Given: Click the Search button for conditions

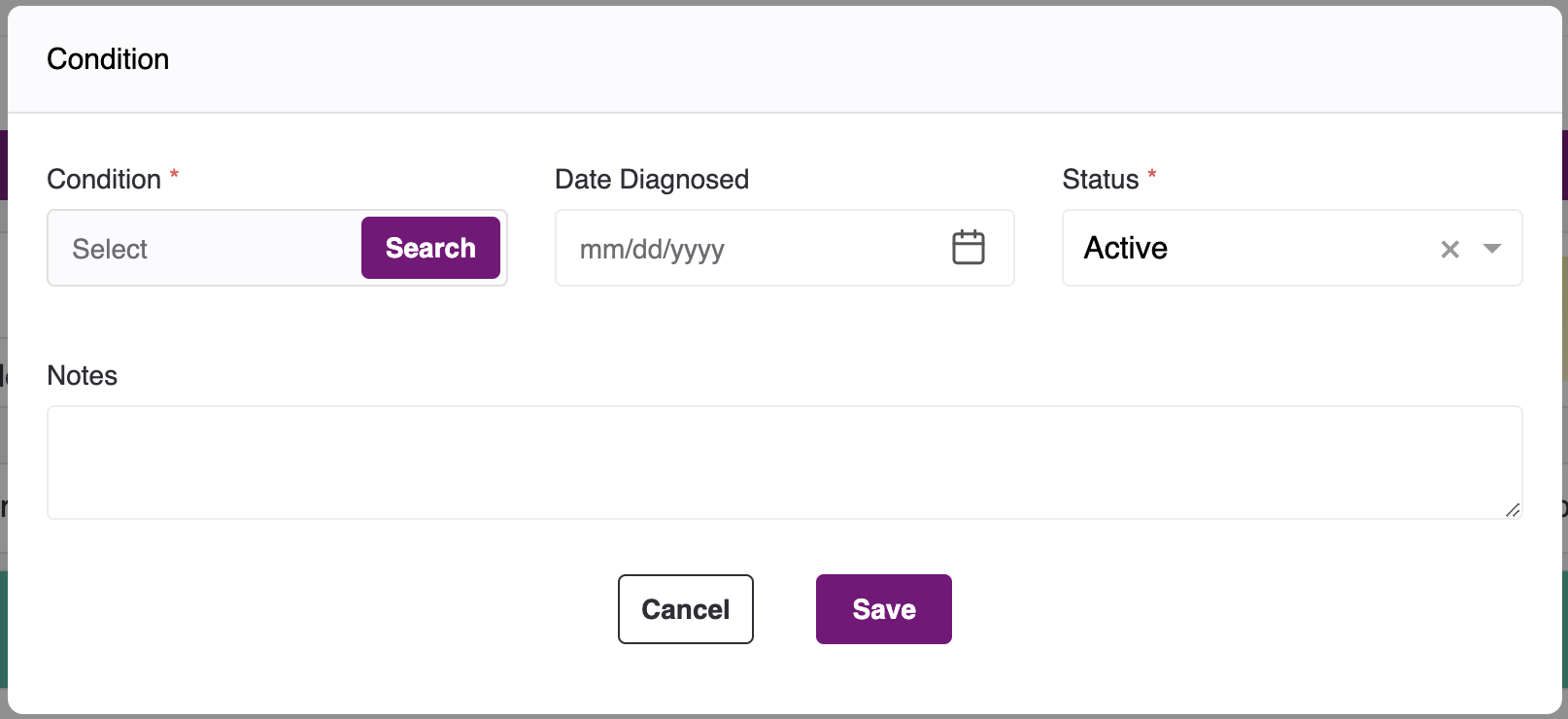Looking at the screenshot, I should (430, 248).
